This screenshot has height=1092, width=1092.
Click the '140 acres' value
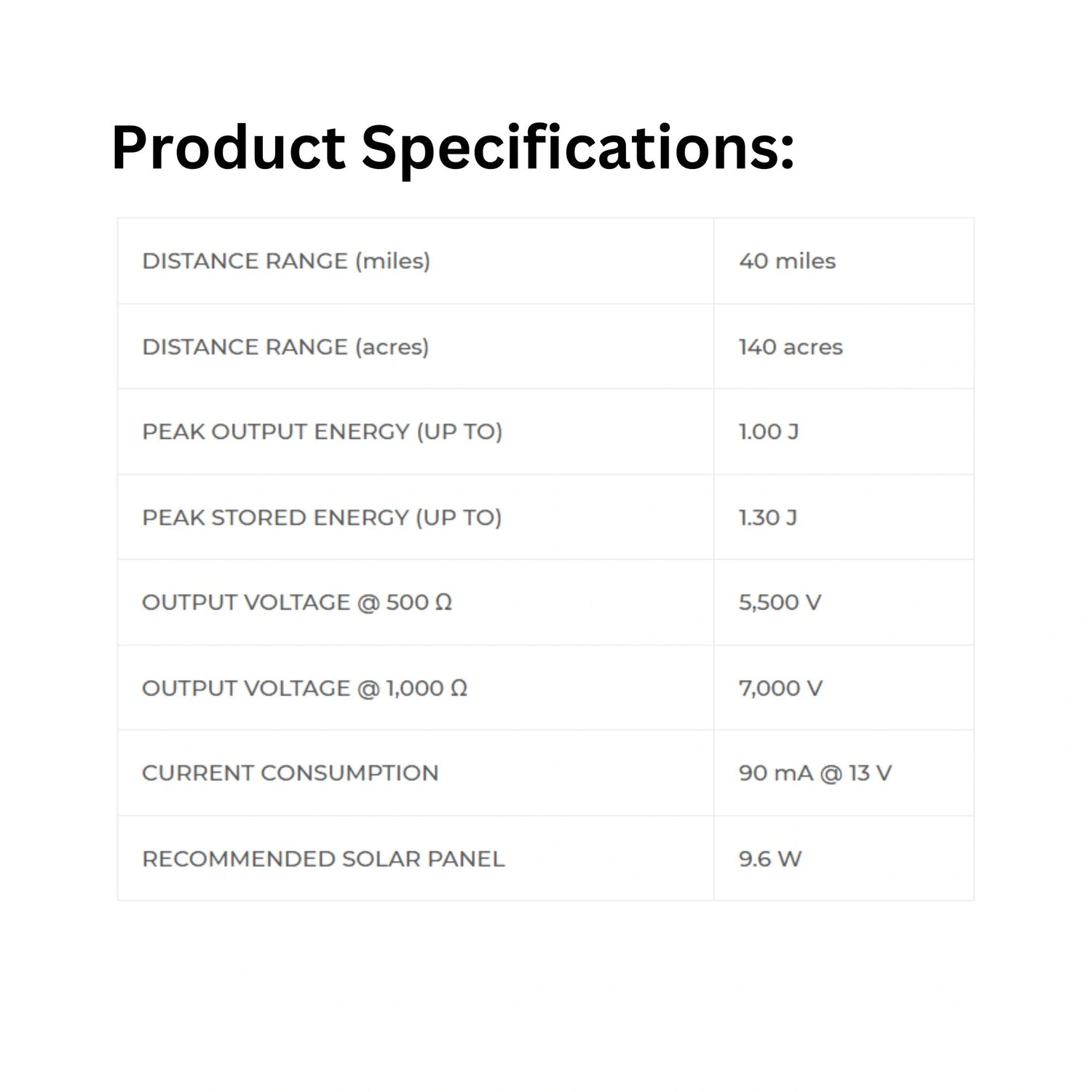791,347
